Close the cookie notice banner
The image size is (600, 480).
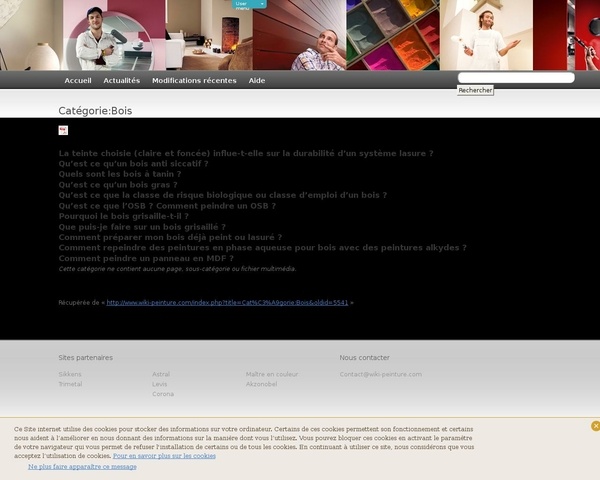595,426
